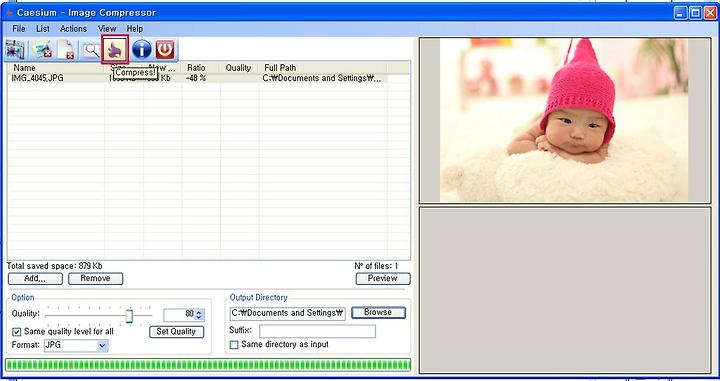Click the Output Directory path field
The width and height of the screenshot is (720, 381).
(x=287, y=314)
